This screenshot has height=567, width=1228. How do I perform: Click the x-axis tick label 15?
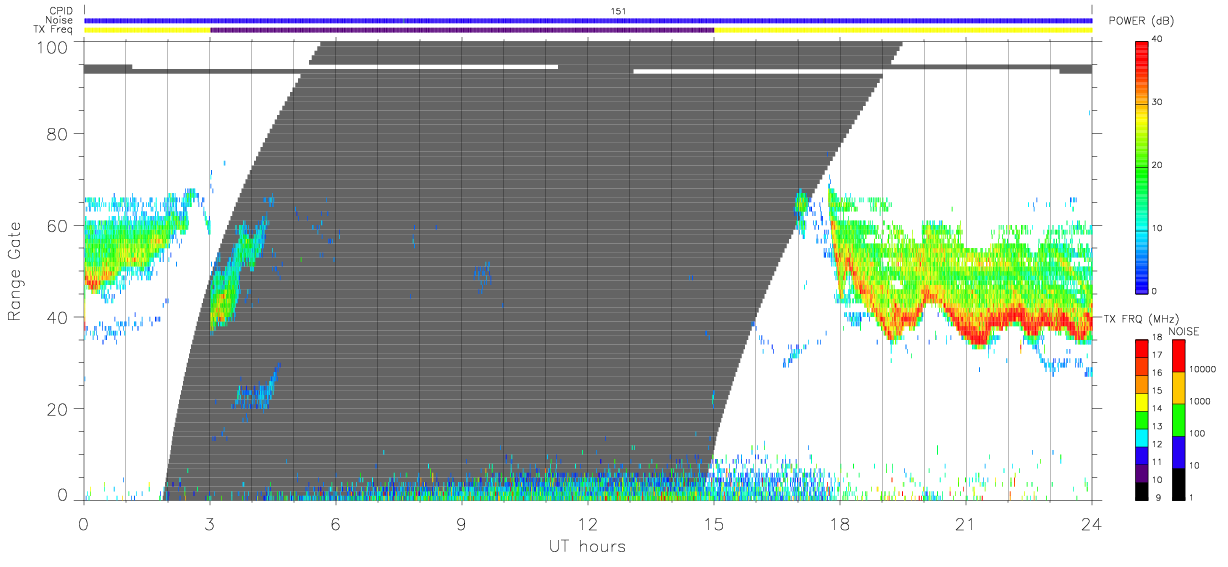[x=713, y=523]
